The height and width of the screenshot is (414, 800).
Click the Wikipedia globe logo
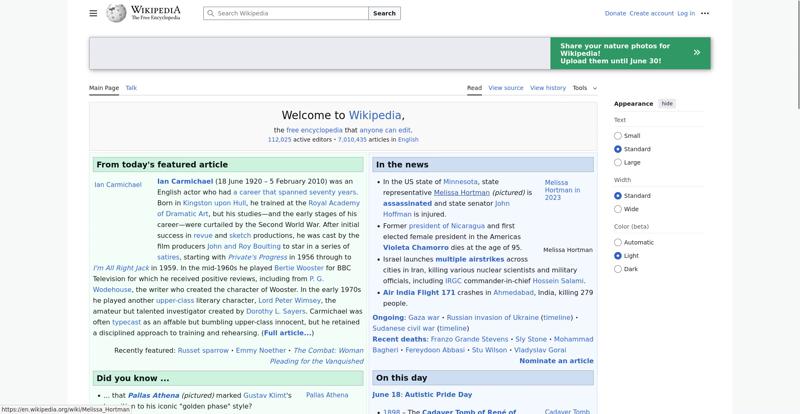(x=116, y=13)
